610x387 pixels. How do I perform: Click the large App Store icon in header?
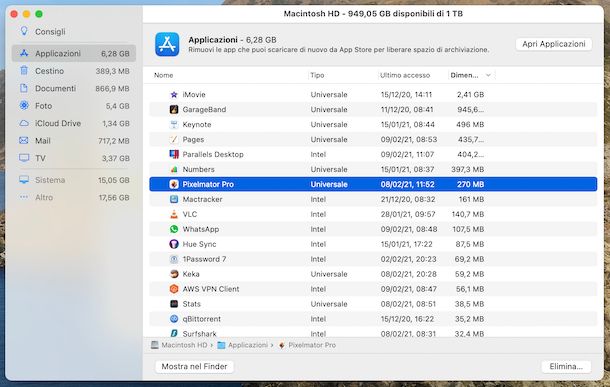(167, 44)
